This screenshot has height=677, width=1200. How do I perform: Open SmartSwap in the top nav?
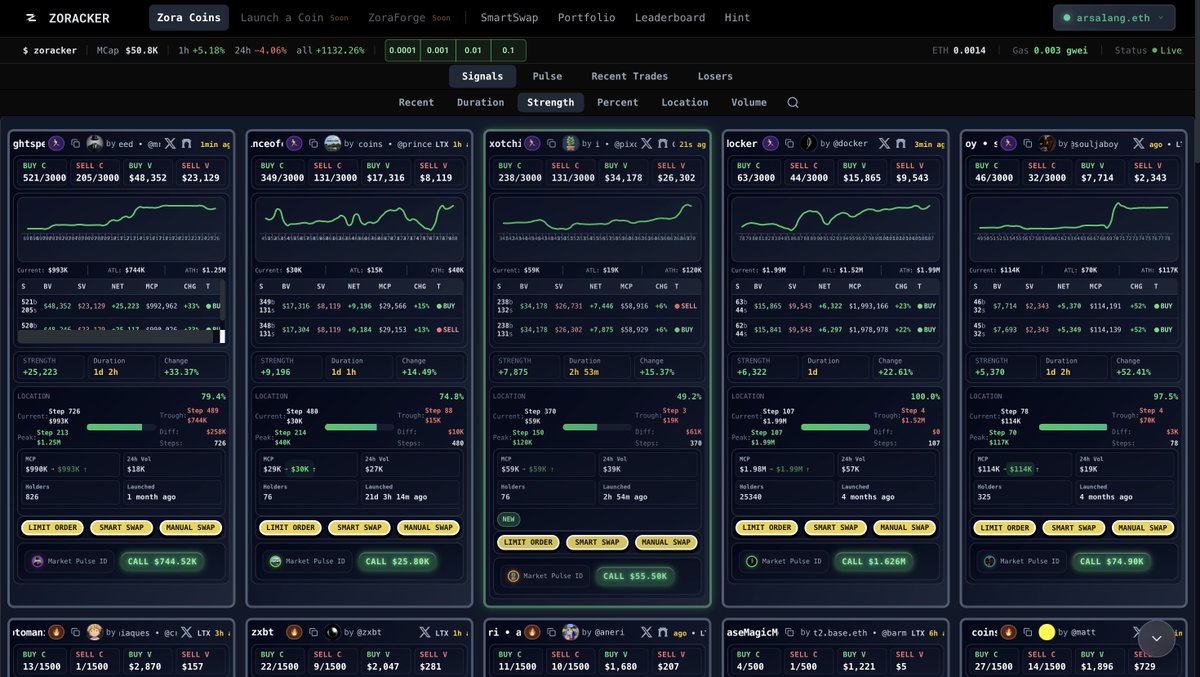pyautogui.click(x=510, y=17)
